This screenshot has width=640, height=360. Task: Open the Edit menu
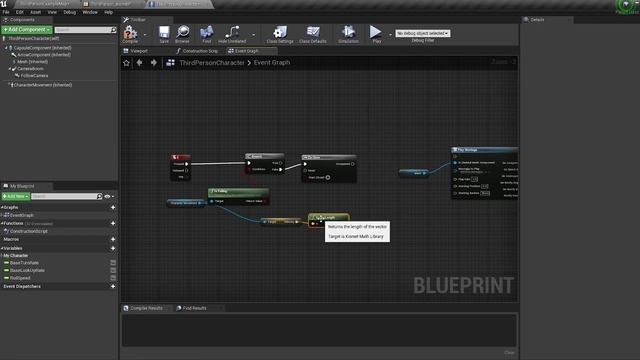click(20, 12)
